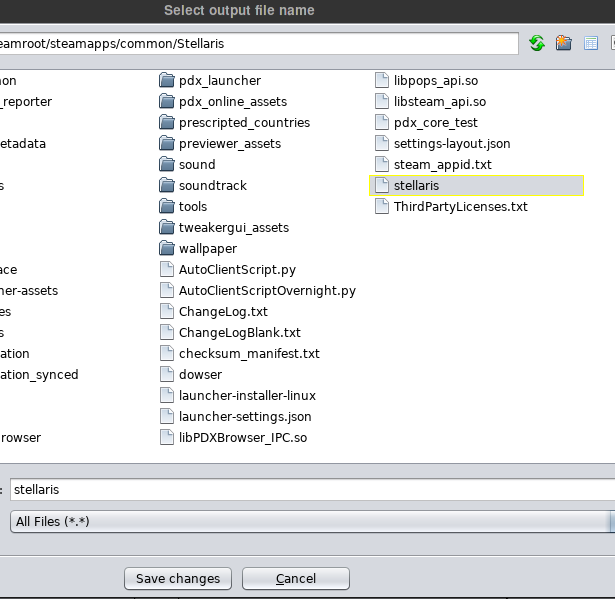Select the soundtrack folder name
The width and height of the screenshot is (615, 599).
(213, 186)
